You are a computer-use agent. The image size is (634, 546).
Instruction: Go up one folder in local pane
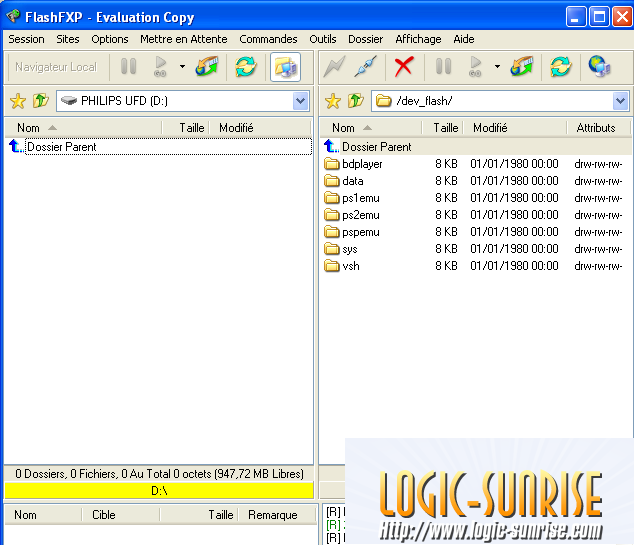point(41,101)
